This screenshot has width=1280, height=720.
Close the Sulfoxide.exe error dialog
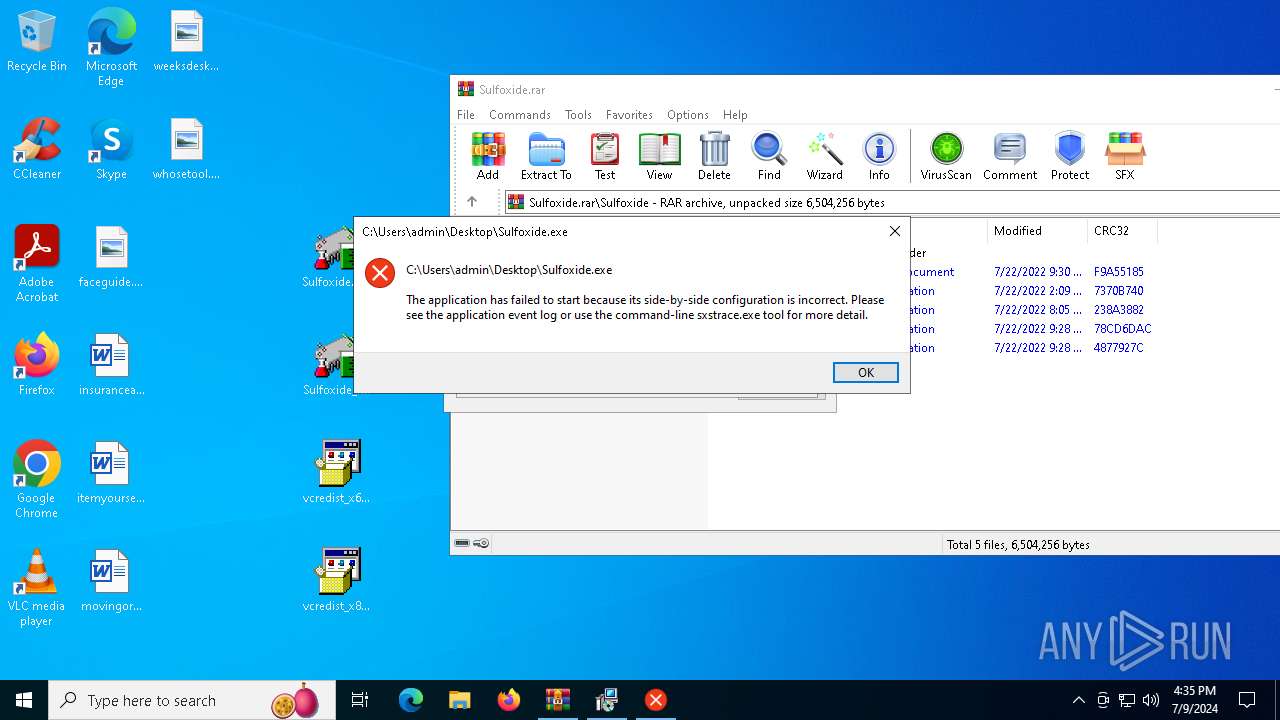(x=895, y=231)
